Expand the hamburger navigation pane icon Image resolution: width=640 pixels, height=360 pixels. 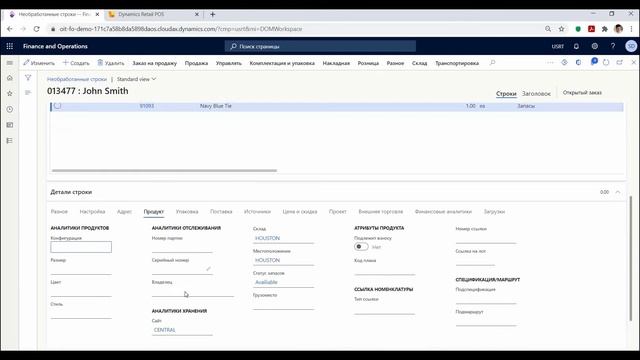[10, 63]
